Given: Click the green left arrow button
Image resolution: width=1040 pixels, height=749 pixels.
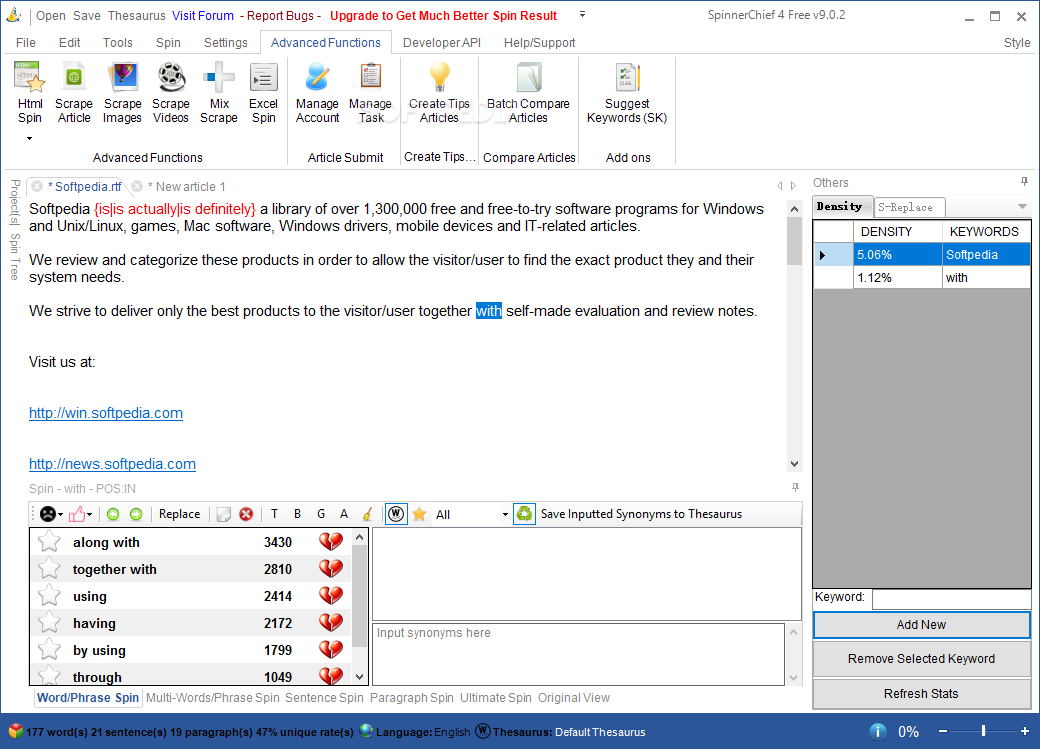Looking at the screenshot, I should tap(113, 514).
